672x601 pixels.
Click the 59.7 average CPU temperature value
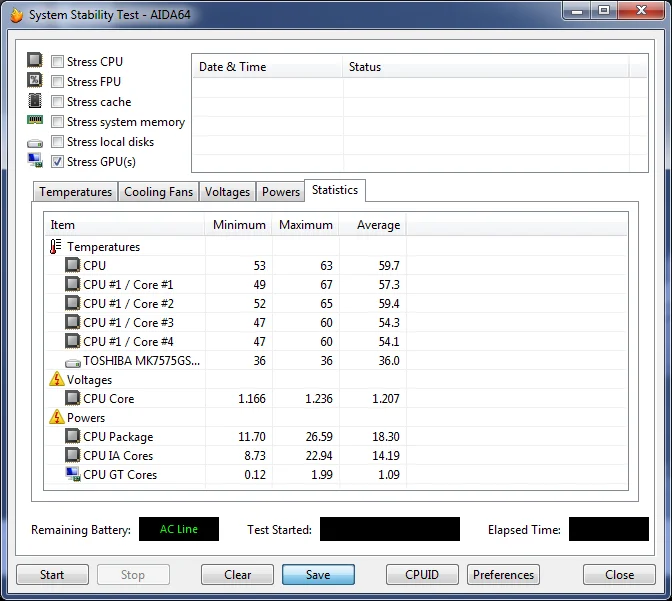389,266
